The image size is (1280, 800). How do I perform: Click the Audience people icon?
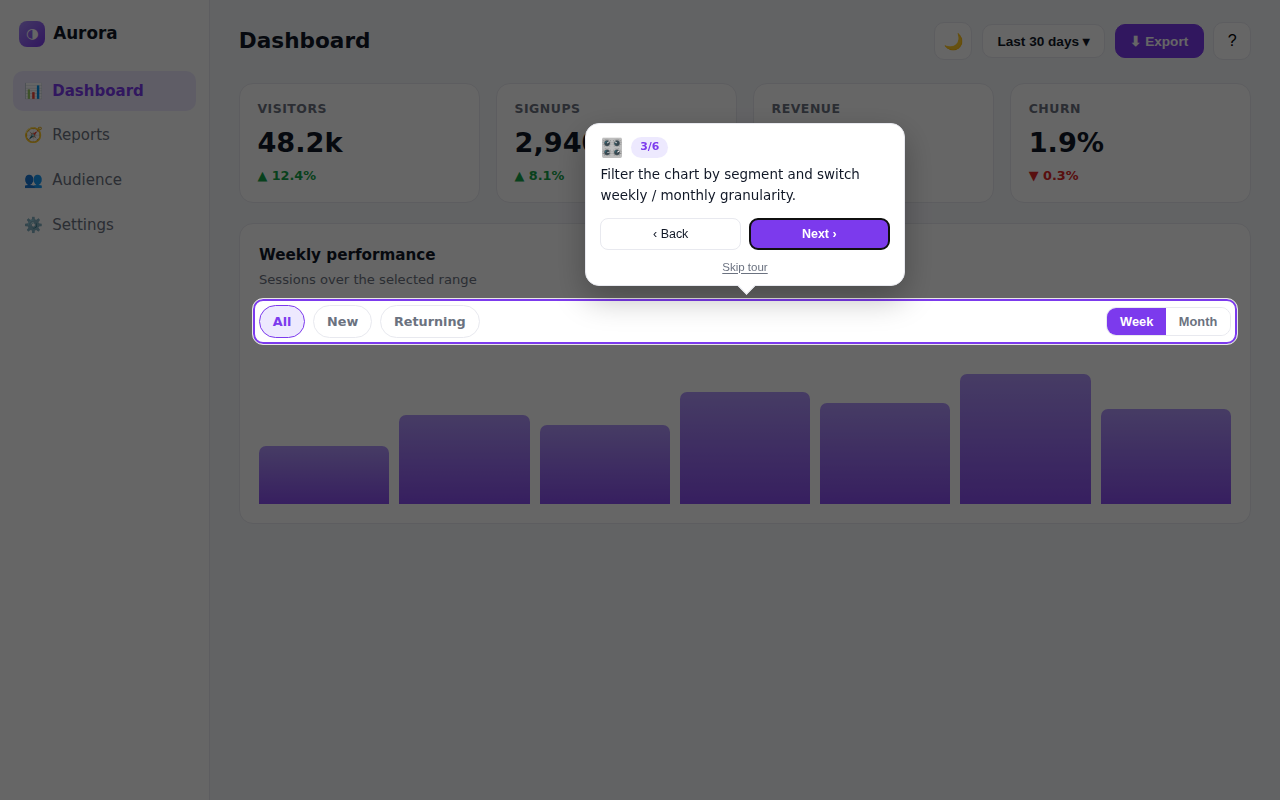(33, 180)
